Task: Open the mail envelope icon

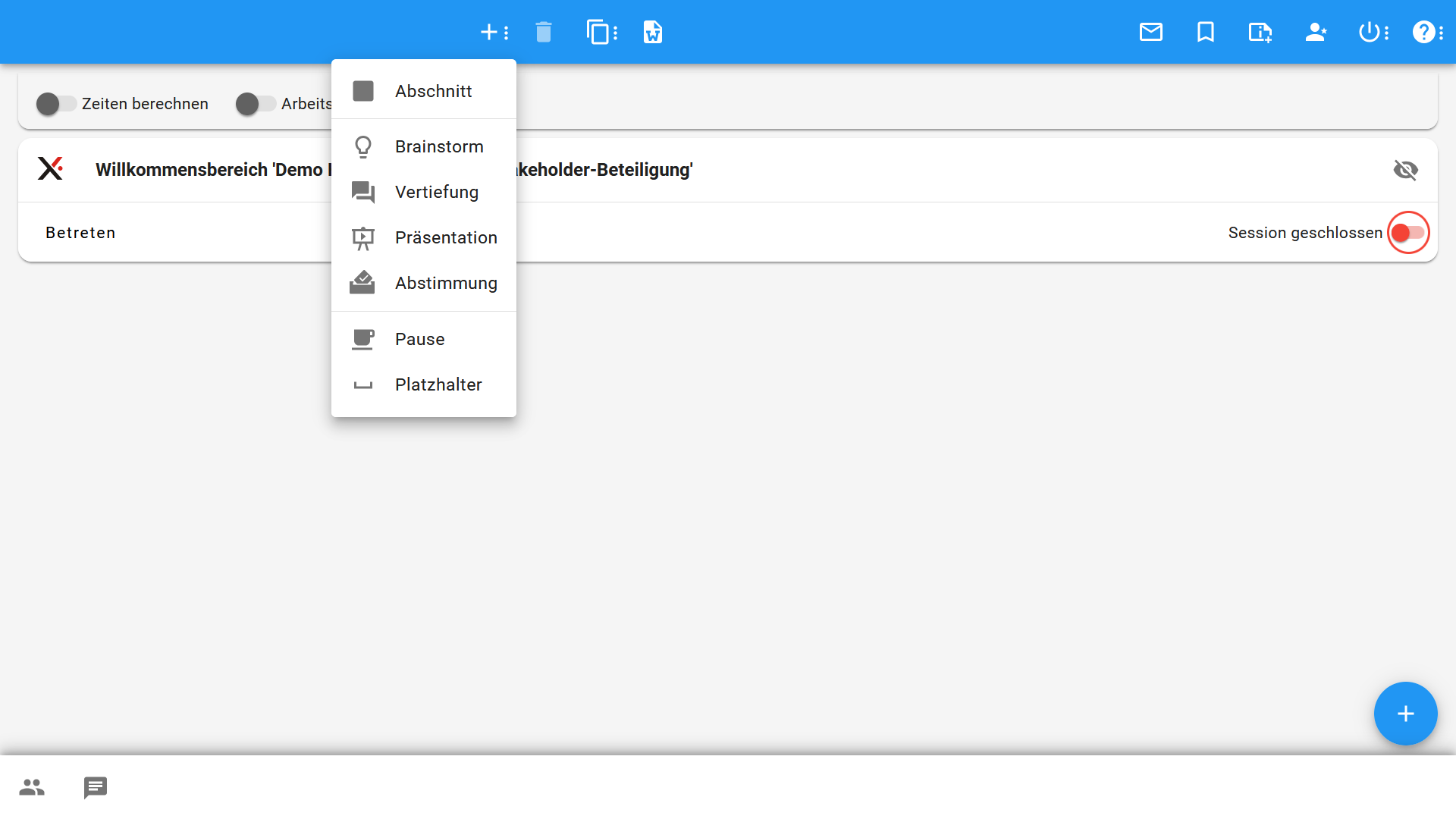Action: (x=1150, y=32)
